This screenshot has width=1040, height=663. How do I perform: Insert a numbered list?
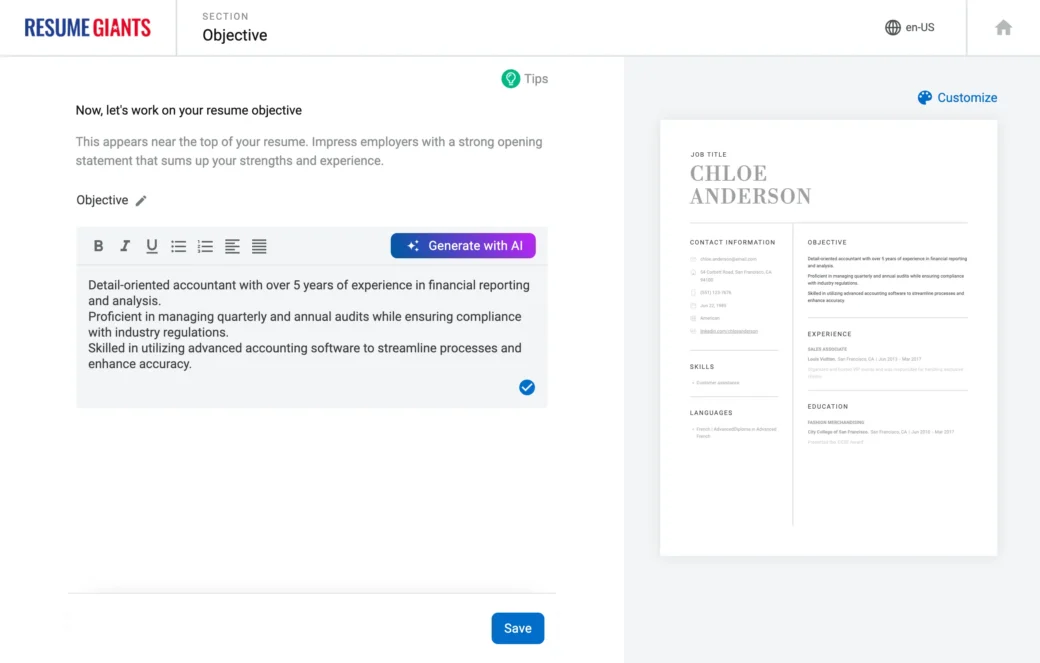205,246
